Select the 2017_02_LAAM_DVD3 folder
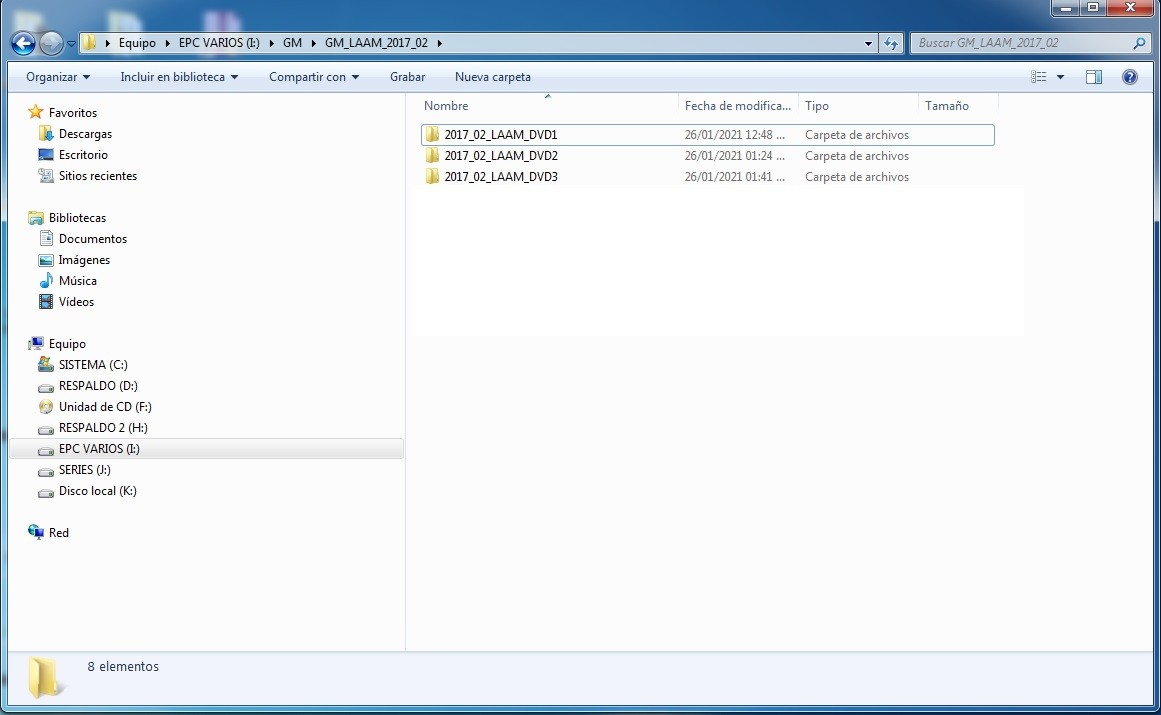Viewport: 1161px width, 715px height. tap(500, 177)
